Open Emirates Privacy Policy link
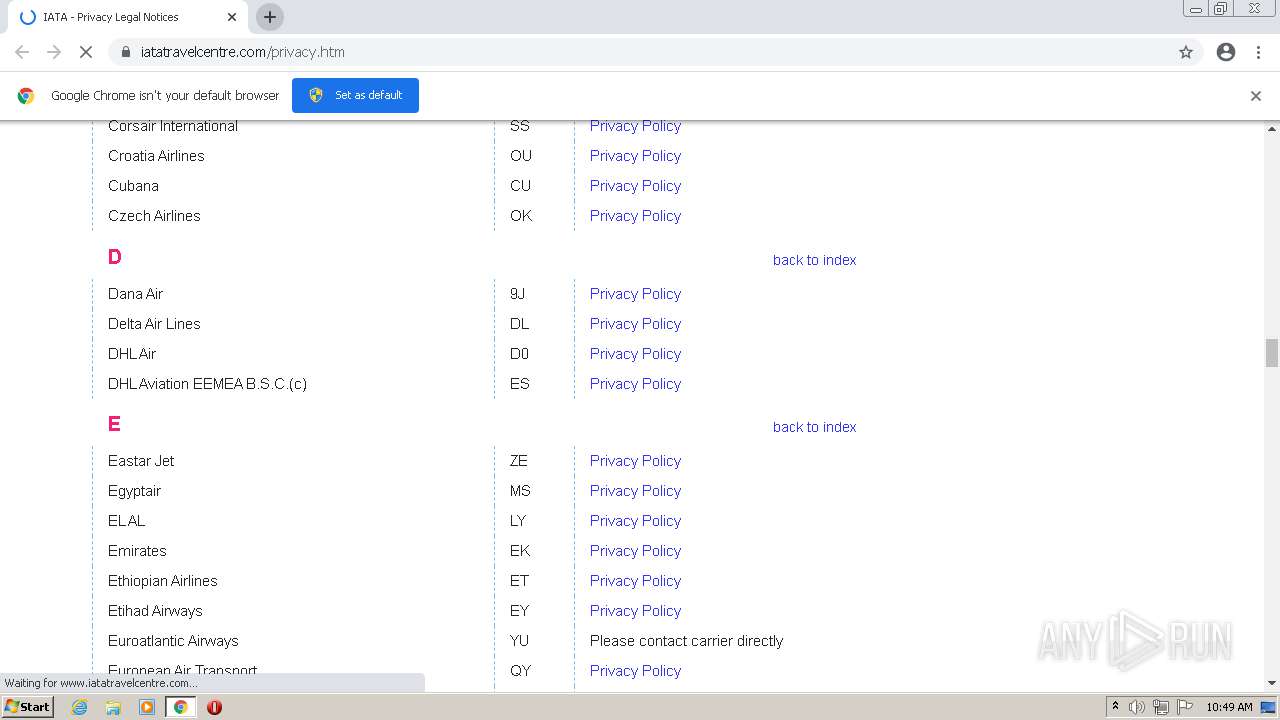1280x720 pixels. [x=635, y=551]
